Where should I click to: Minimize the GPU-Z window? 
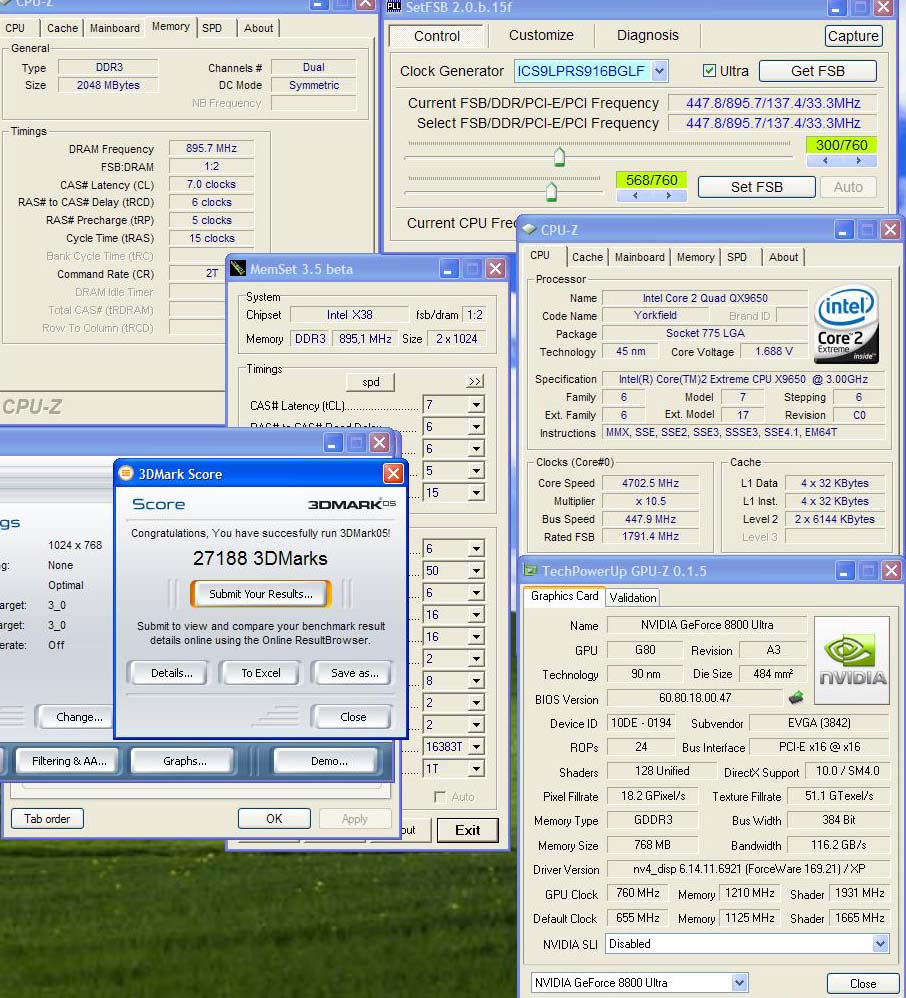tap(844, 570)
